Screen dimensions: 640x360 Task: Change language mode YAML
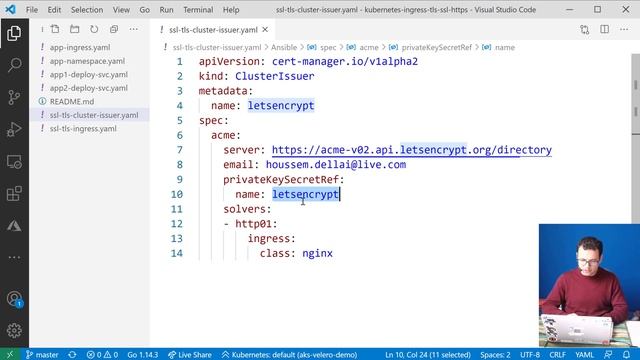click(x=584, y=355)
